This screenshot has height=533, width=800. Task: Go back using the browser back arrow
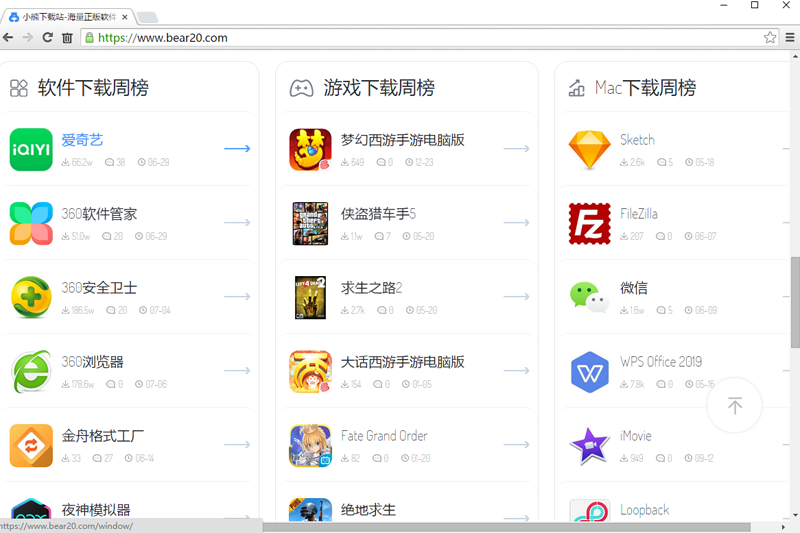pos(8,38)
